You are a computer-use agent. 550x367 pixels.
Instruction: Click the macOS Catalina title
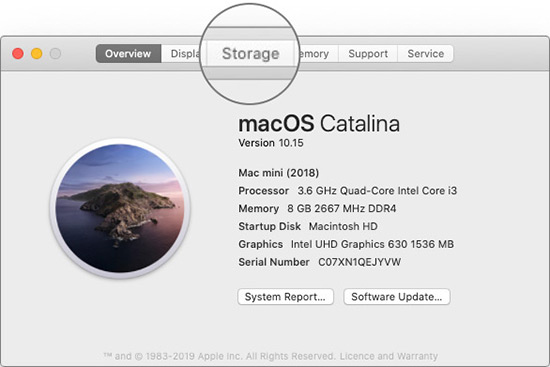pos(319,124)
